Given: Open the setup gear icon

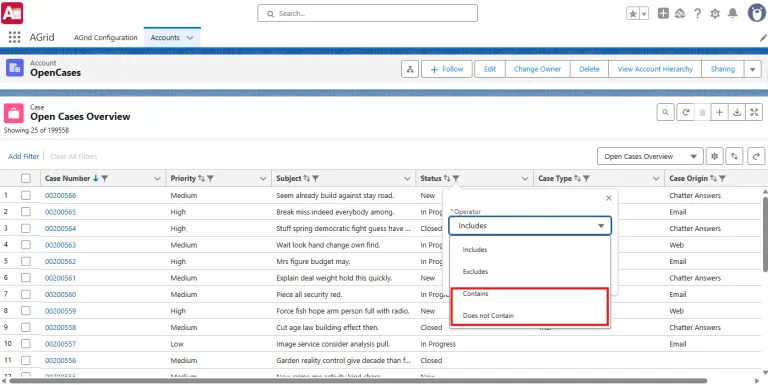Looking at the screenshot, I should (x=715, y=14).
